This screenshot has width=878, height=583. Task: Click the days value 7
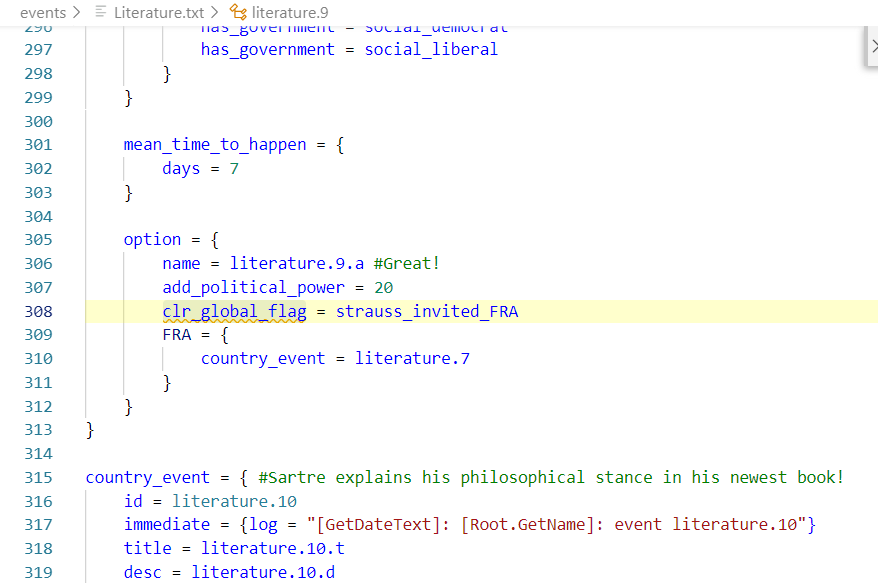click(x=234, y=169)
